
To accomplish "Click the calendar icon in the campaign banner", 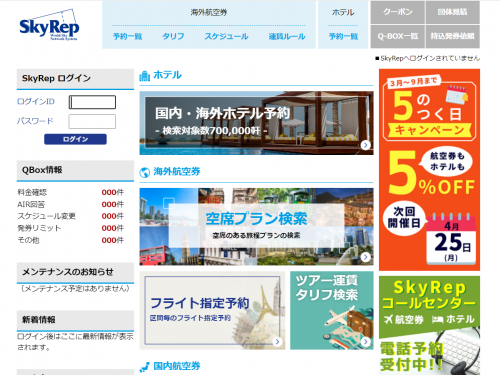I will click(457, 95).
